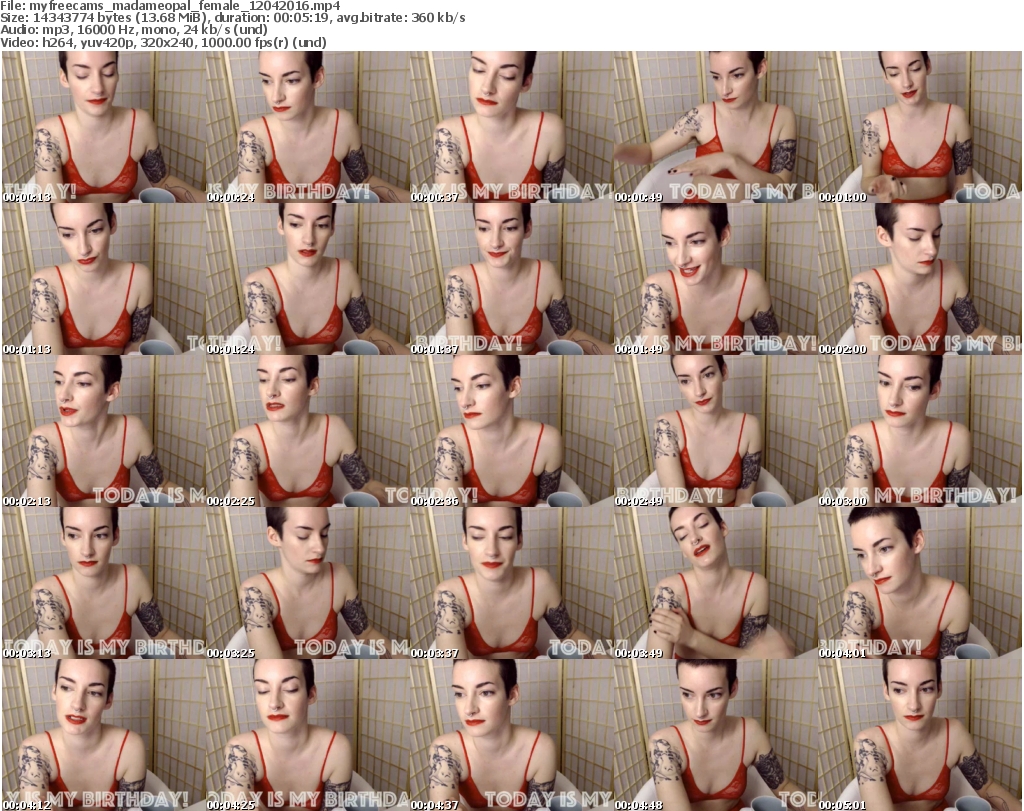The height and width of the screenshot is (811, 1024).
Task: Click the thumbnail timestamped 00:02:36
Action: coord(511,431)
